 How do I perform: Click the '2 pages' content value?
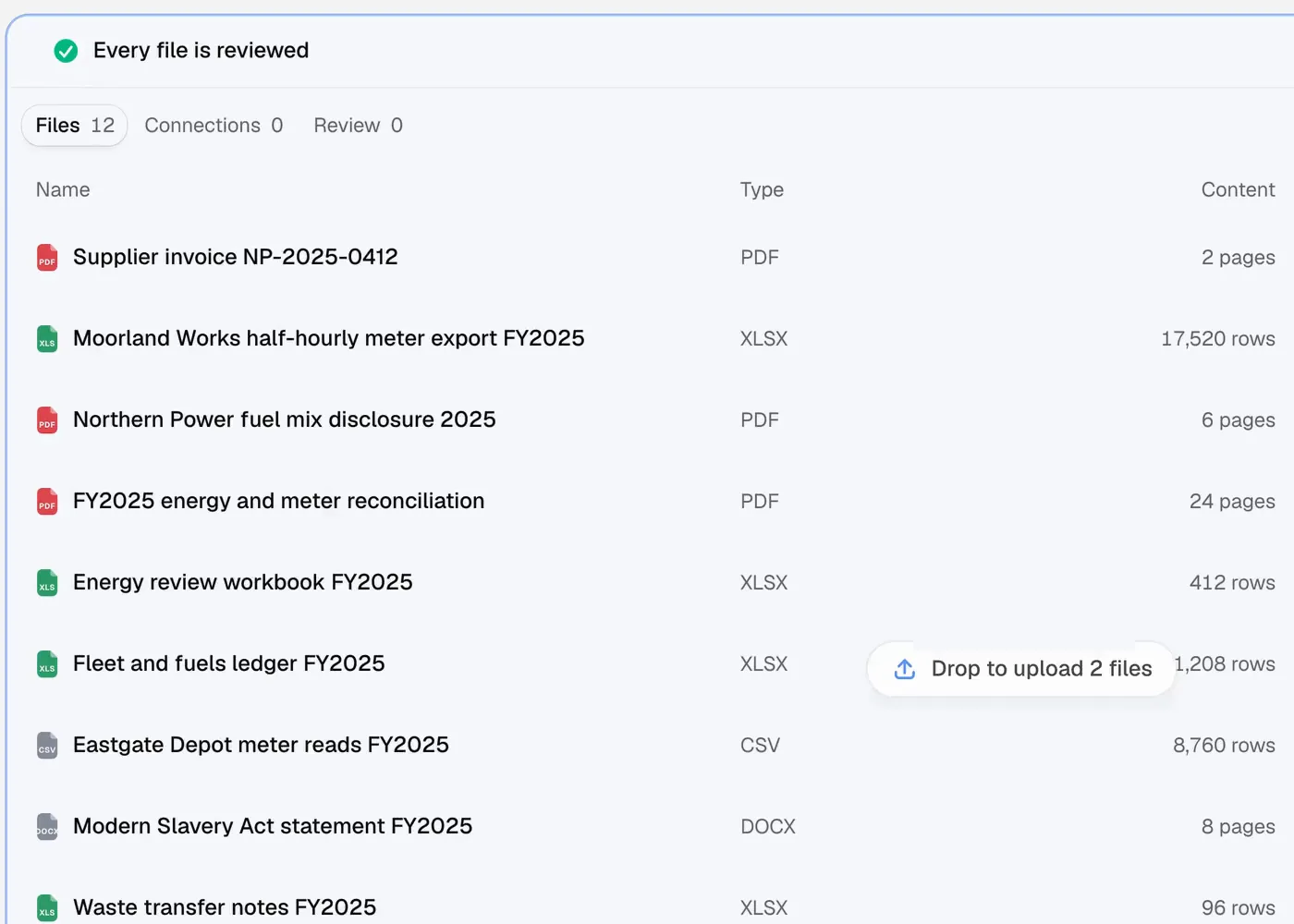click(1239, 258)
